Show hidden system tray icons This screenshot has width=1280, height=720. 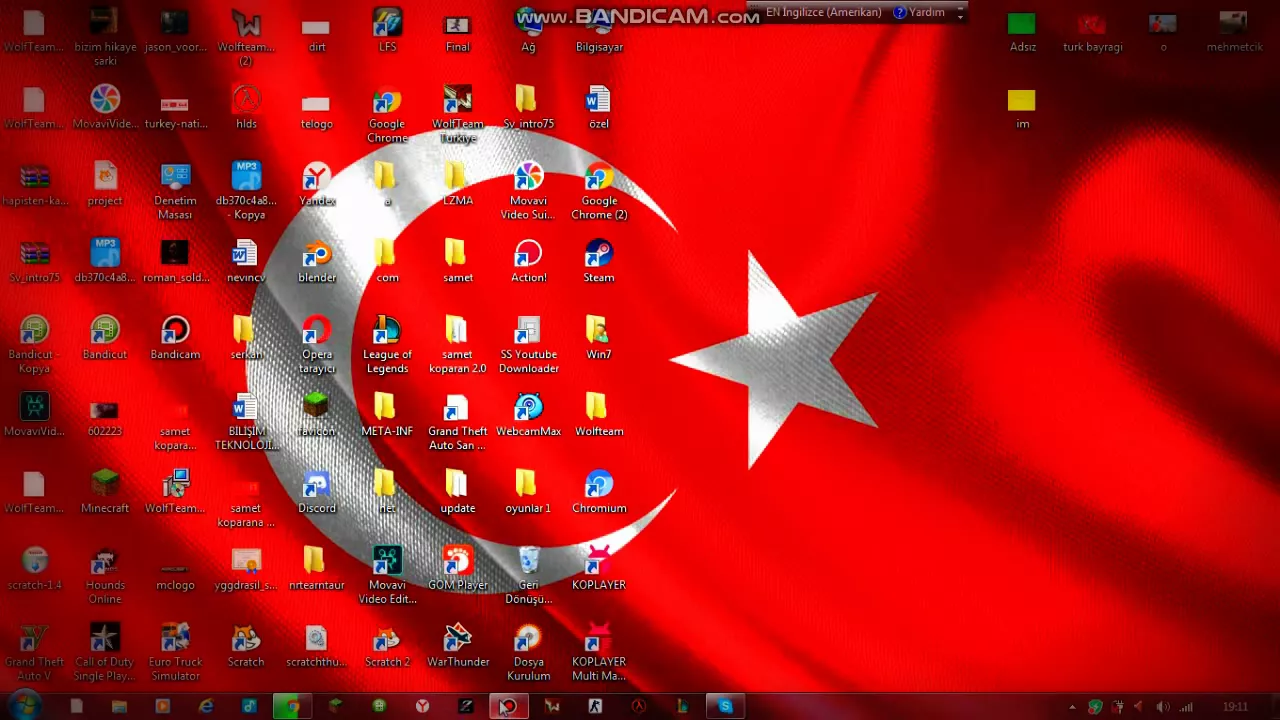click(1072, 707)
